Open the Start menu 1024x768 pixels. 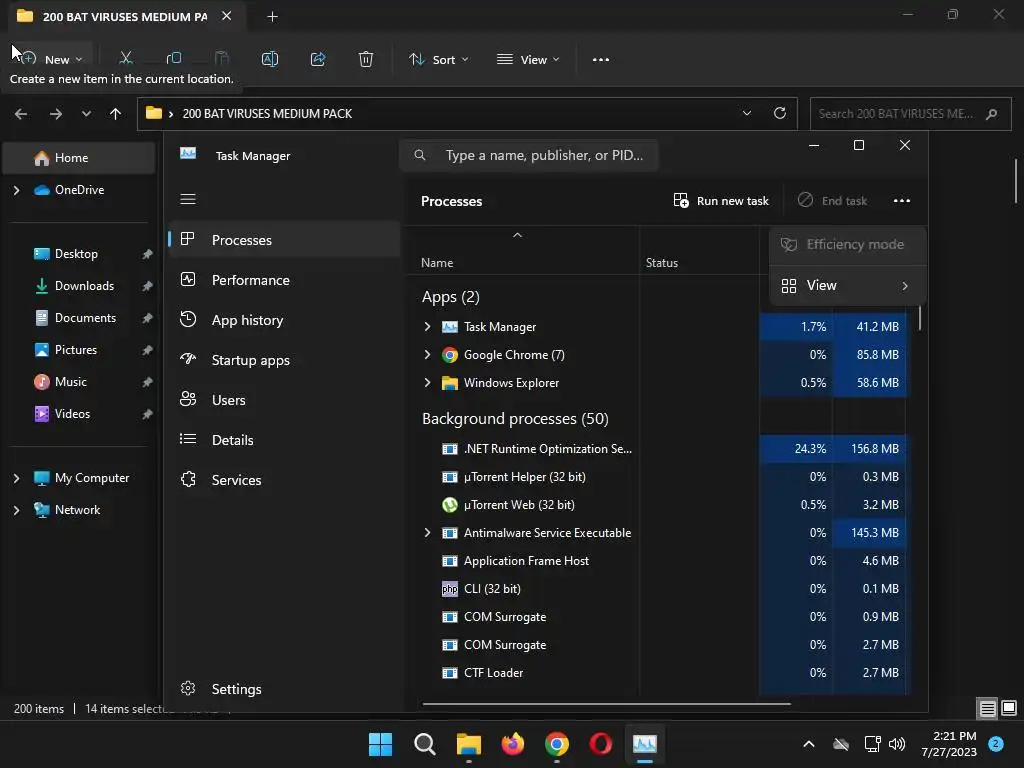[380, 744]
